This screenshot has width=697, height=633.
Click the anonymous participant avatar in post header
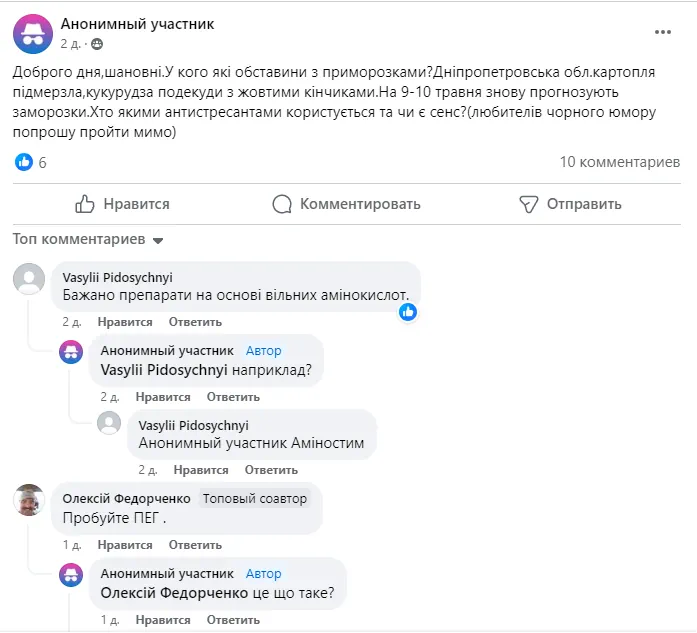coord(31,33)
